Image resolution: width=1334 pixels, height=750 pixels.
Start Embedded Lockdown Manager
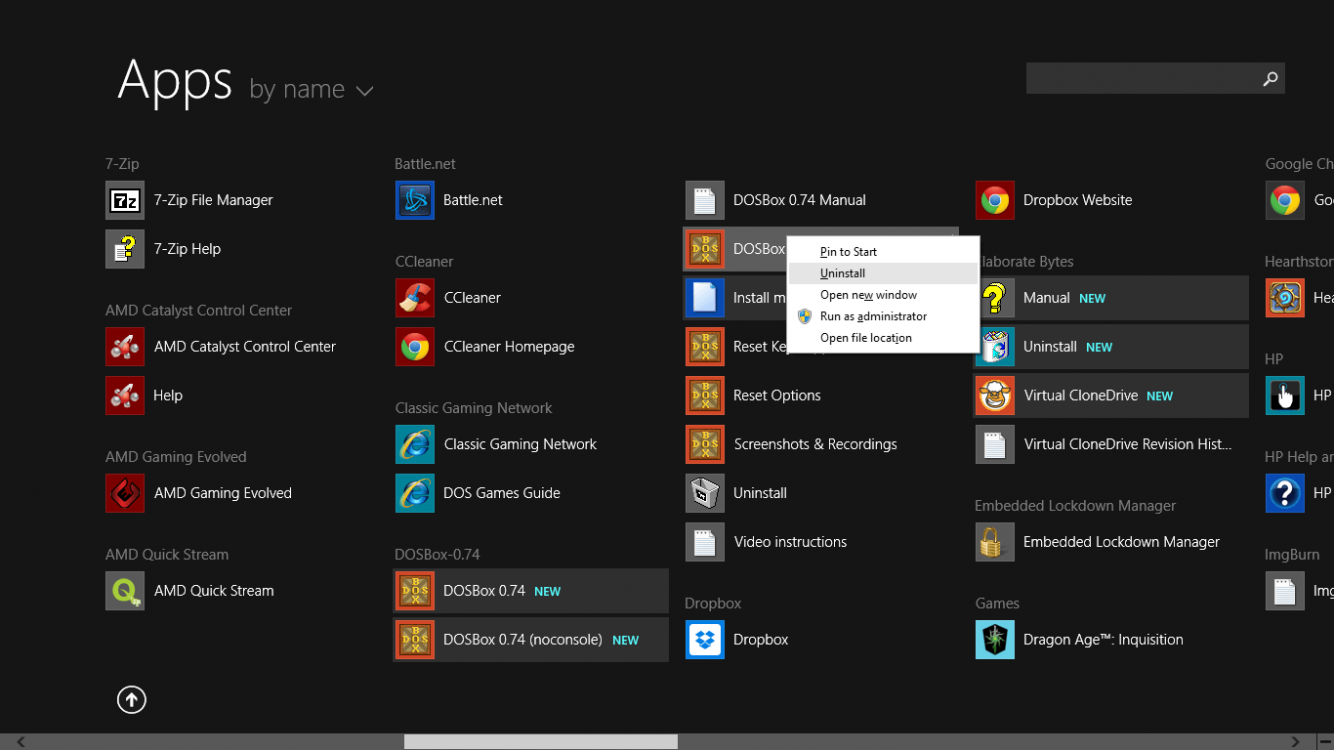1120,542
